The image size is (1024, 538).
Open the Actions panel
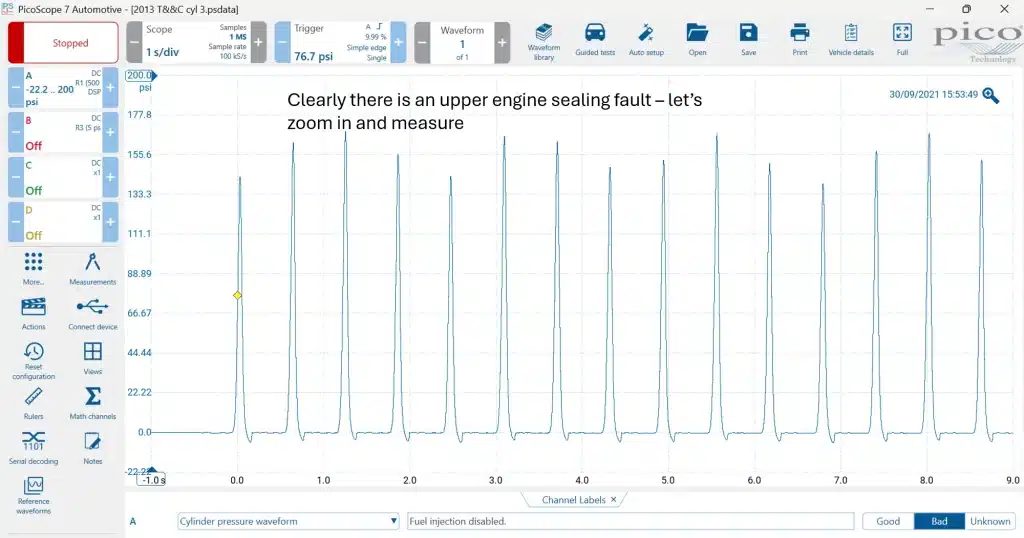pos(33,314)
